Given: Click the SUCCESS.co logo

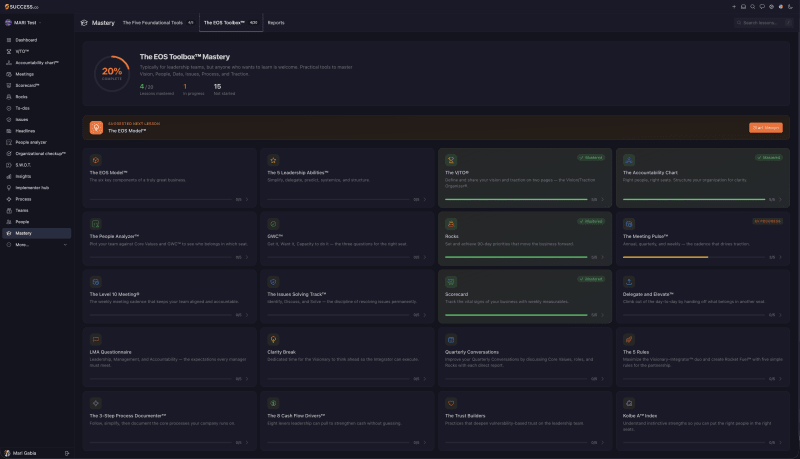Looking at the screenshot, I should pos(21,7).
